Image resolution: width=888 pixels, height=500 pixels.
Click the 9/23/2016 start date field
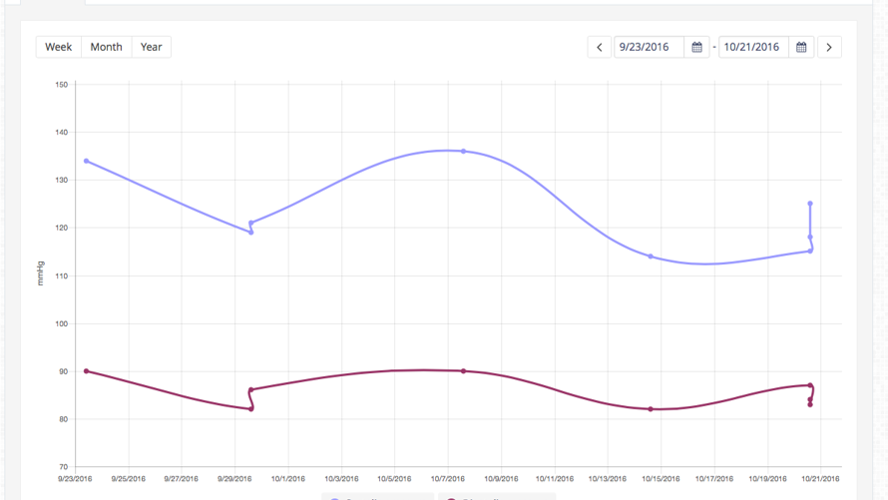pos(648,47)
